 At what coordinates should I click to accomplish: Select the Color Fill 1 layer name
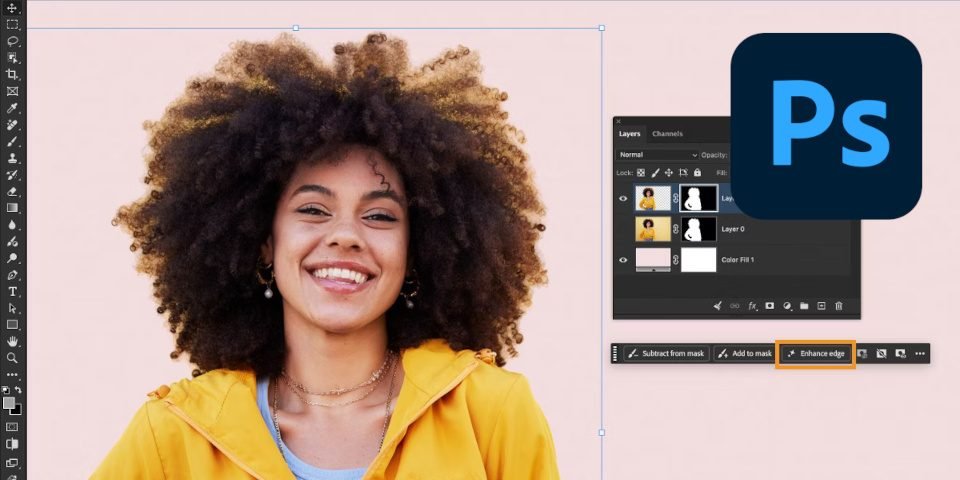click(738, 260)
